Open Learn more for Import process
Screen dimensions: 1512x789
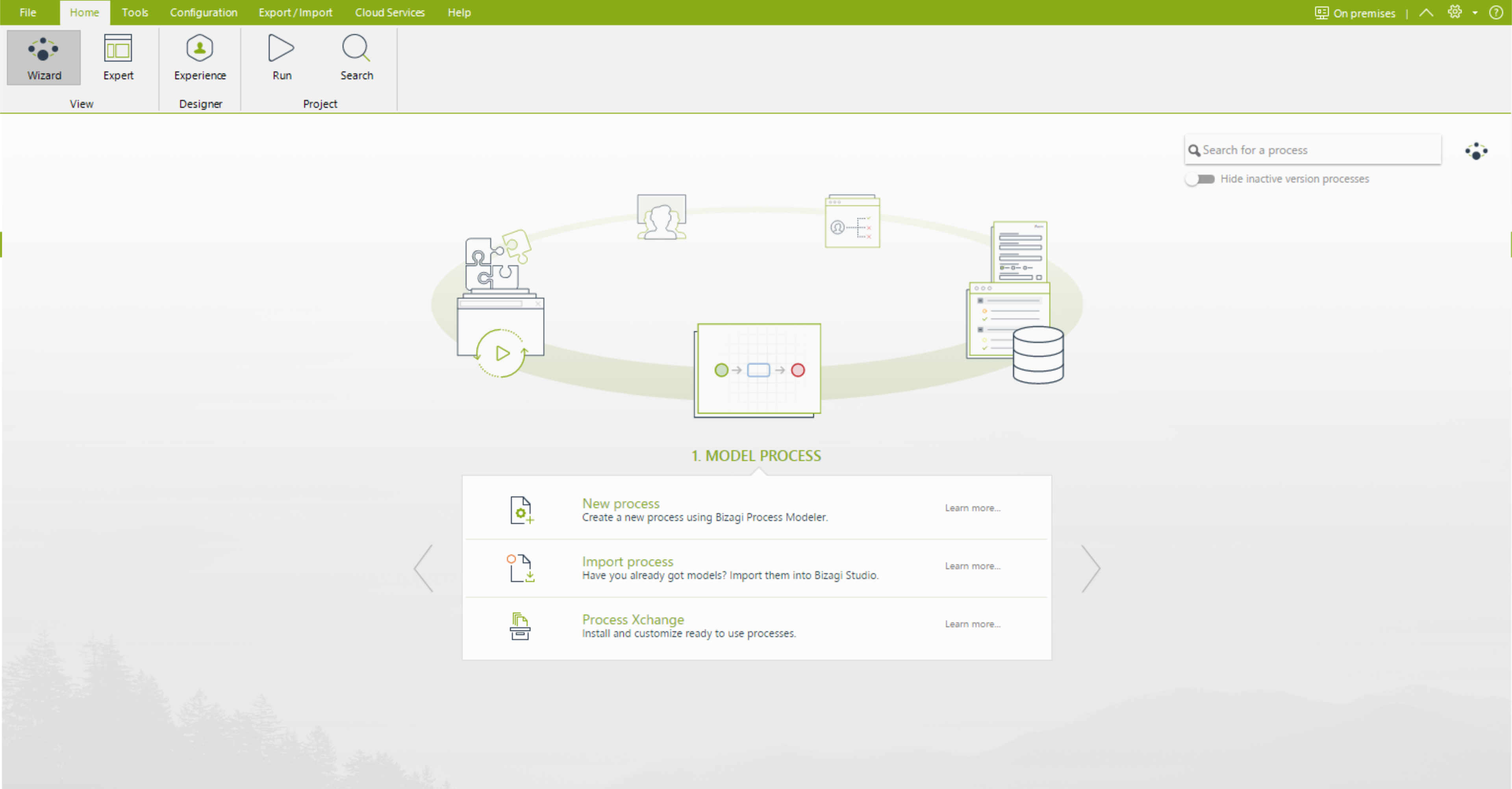coord(973,566)
